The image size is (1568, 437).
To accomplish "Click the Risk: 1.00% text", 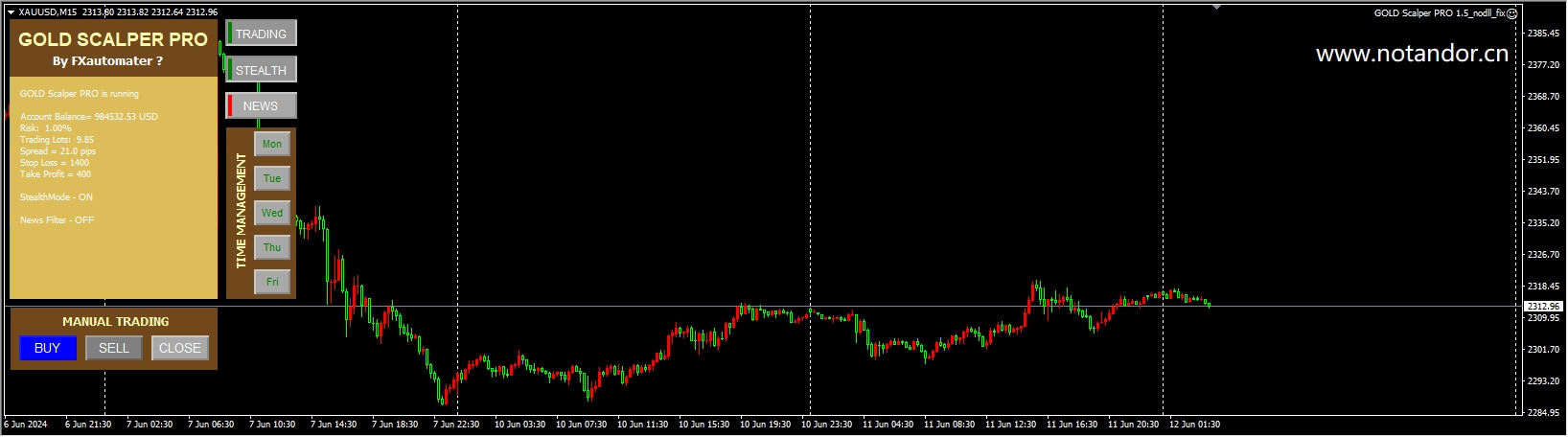I will [45, 128].
